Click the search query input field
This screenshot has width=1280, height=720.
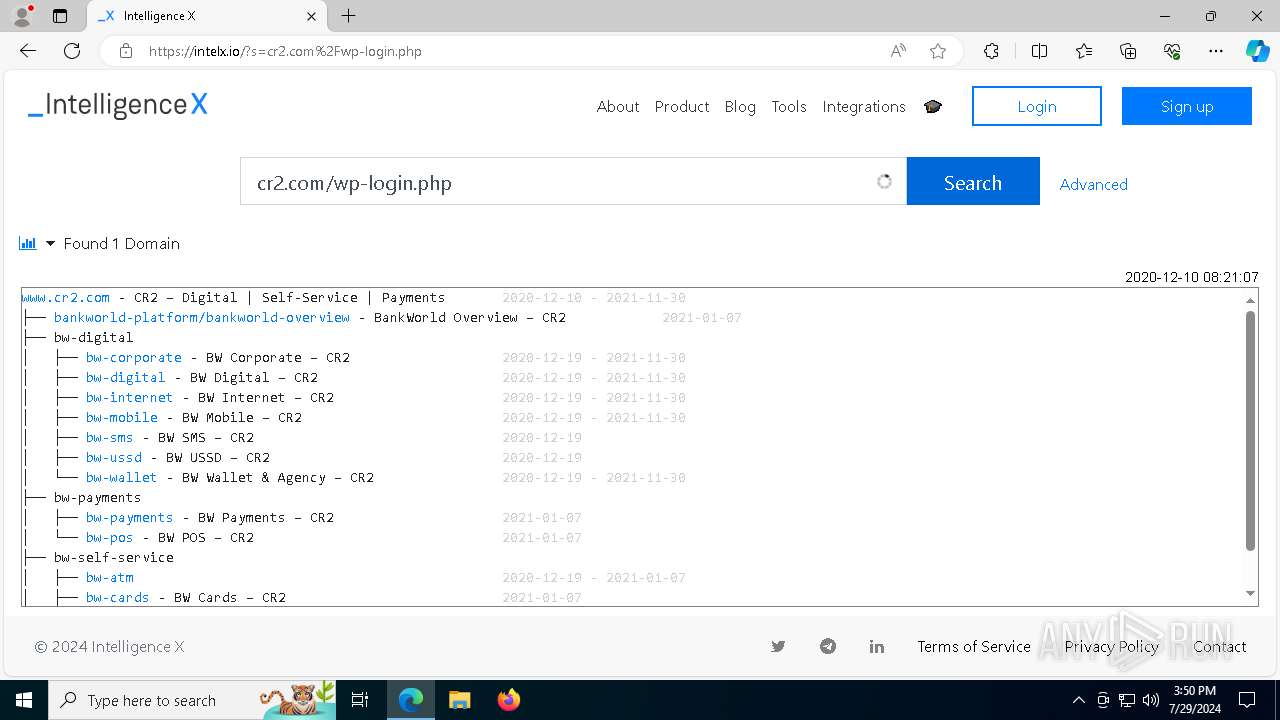pyautogui.click(x=573, y=182)
